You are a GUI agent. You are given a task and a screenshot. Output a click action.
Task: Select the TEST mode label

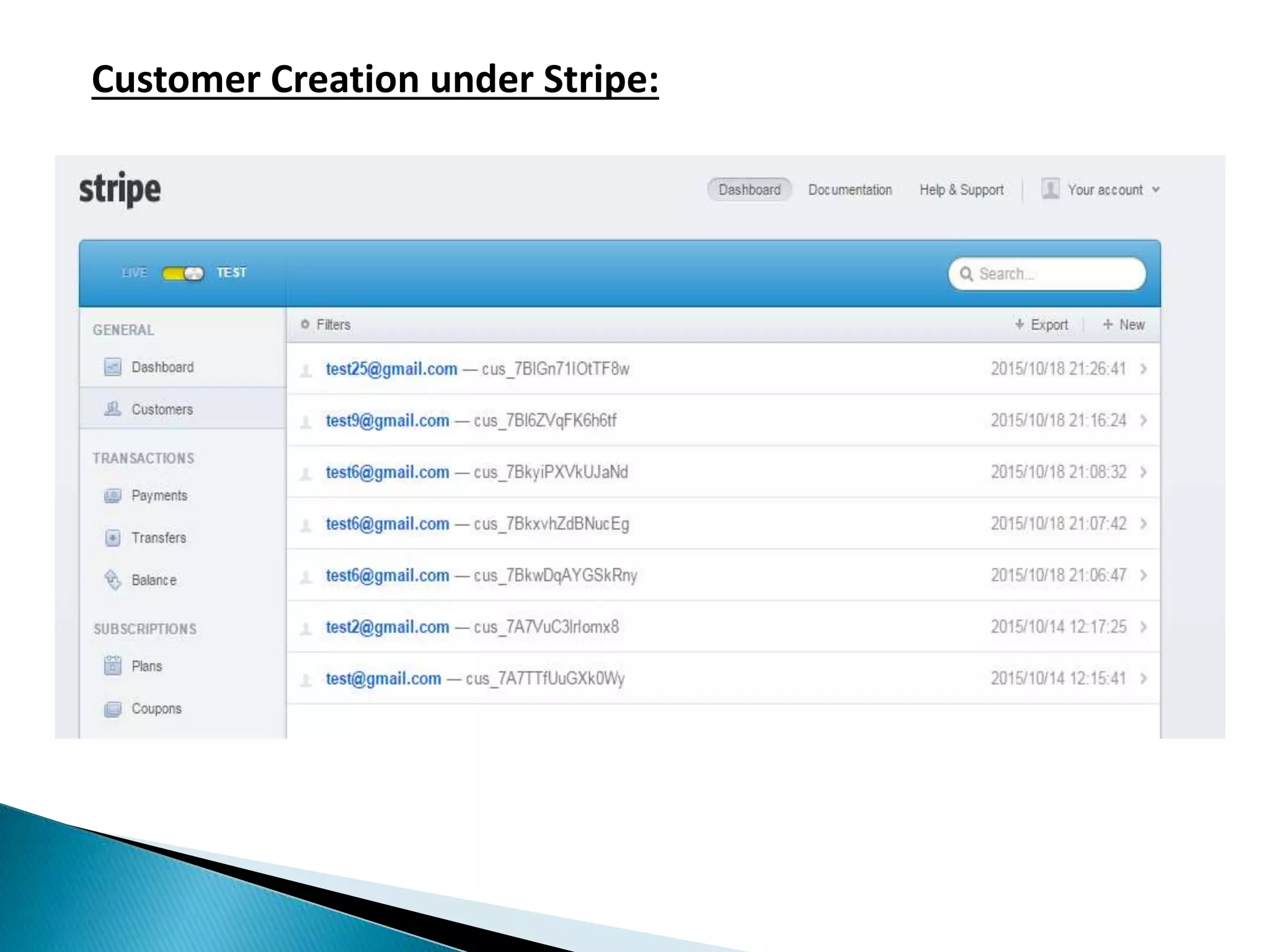click(231, 273)
